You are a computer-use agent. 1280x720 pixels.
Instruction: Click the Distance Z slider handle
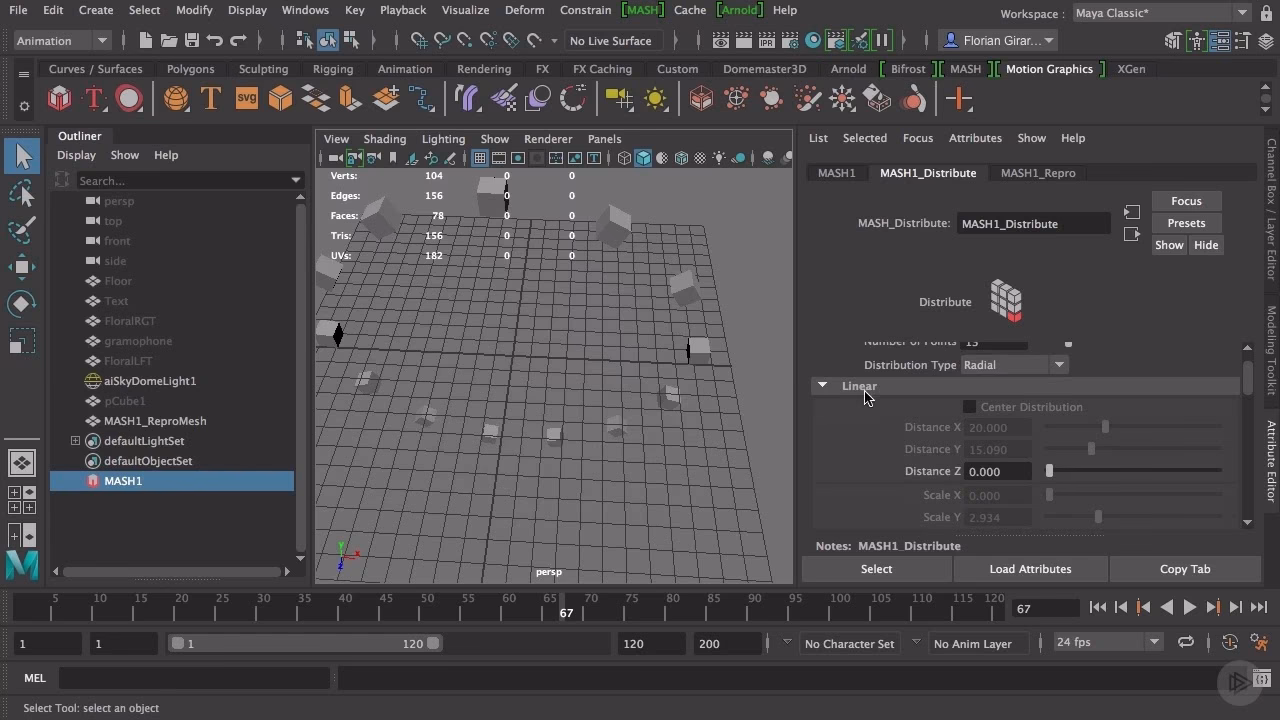(x=1049, y=471)
